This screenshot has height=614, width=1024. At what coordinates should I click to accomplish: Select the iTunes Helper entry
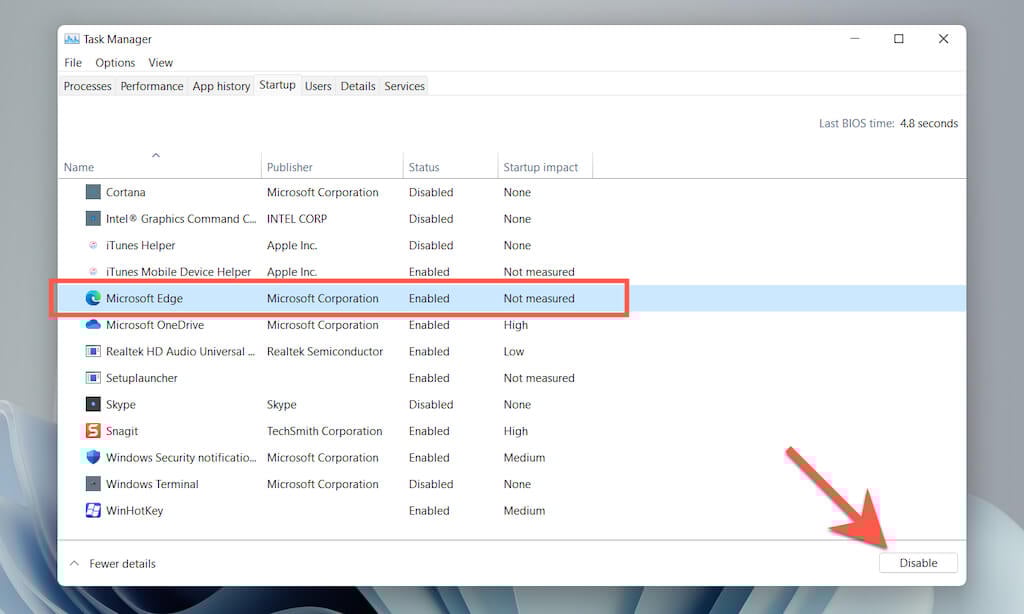point(140,246)
